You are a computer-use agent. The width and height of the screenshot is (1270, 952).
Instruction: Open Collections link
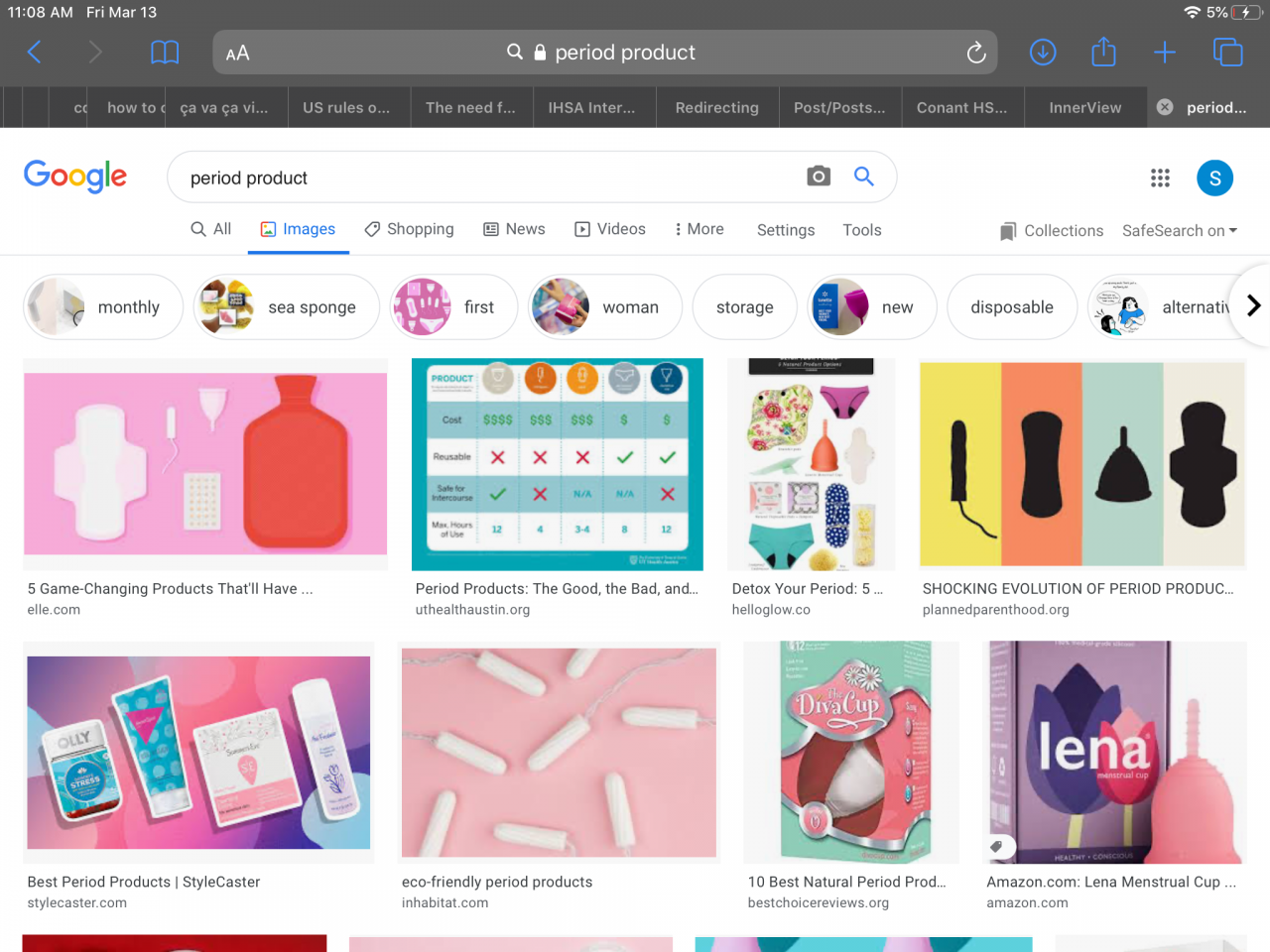pos(1052,230)
